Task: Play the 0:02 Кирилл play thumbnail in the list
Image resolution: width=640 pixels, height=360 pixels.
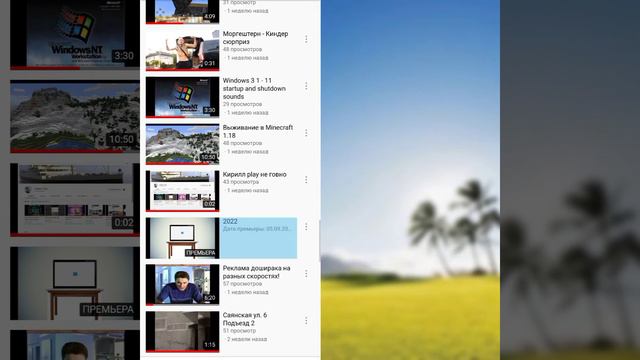Action: coord(182,191)
